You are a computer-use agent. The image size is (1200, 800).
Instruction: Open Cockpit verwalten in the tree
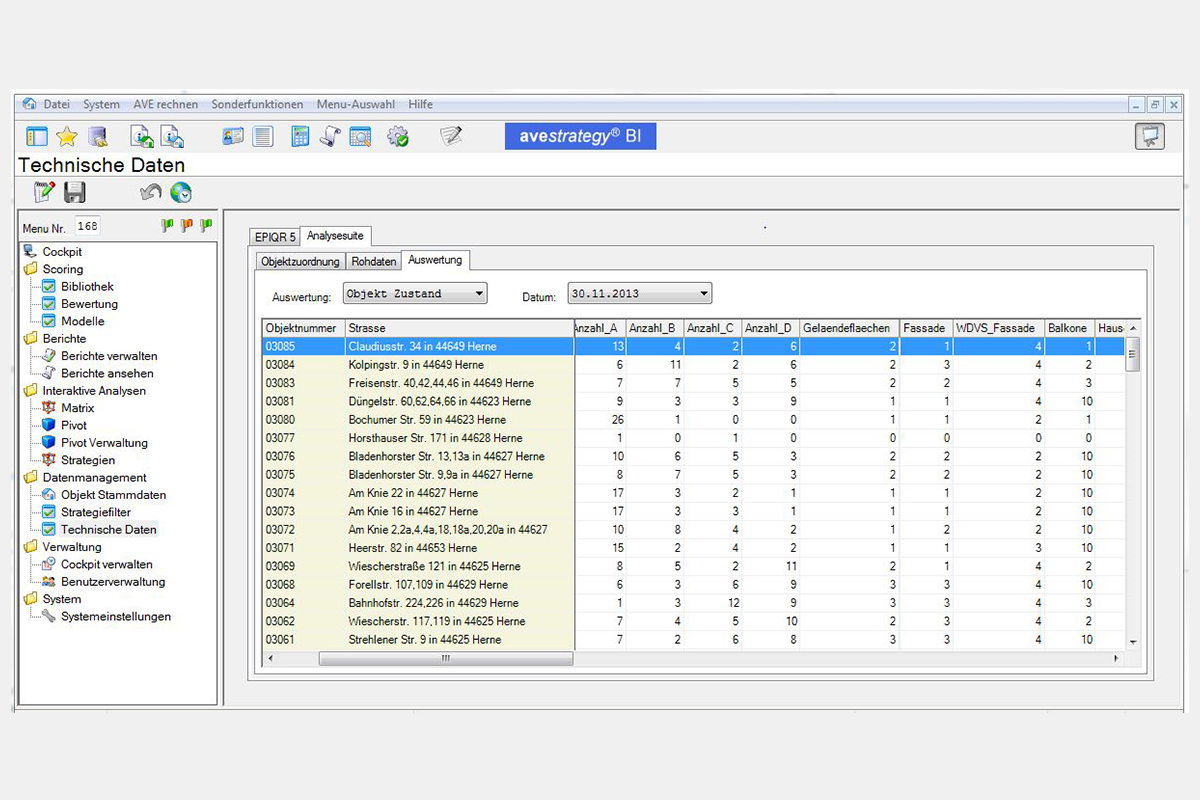[107, 565]
